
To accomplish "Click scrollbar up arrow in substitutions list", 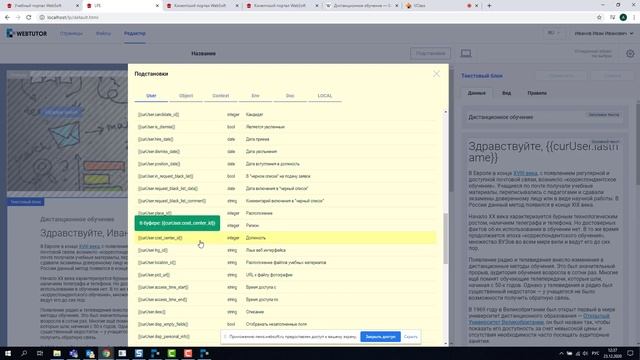I will point(445,112).
